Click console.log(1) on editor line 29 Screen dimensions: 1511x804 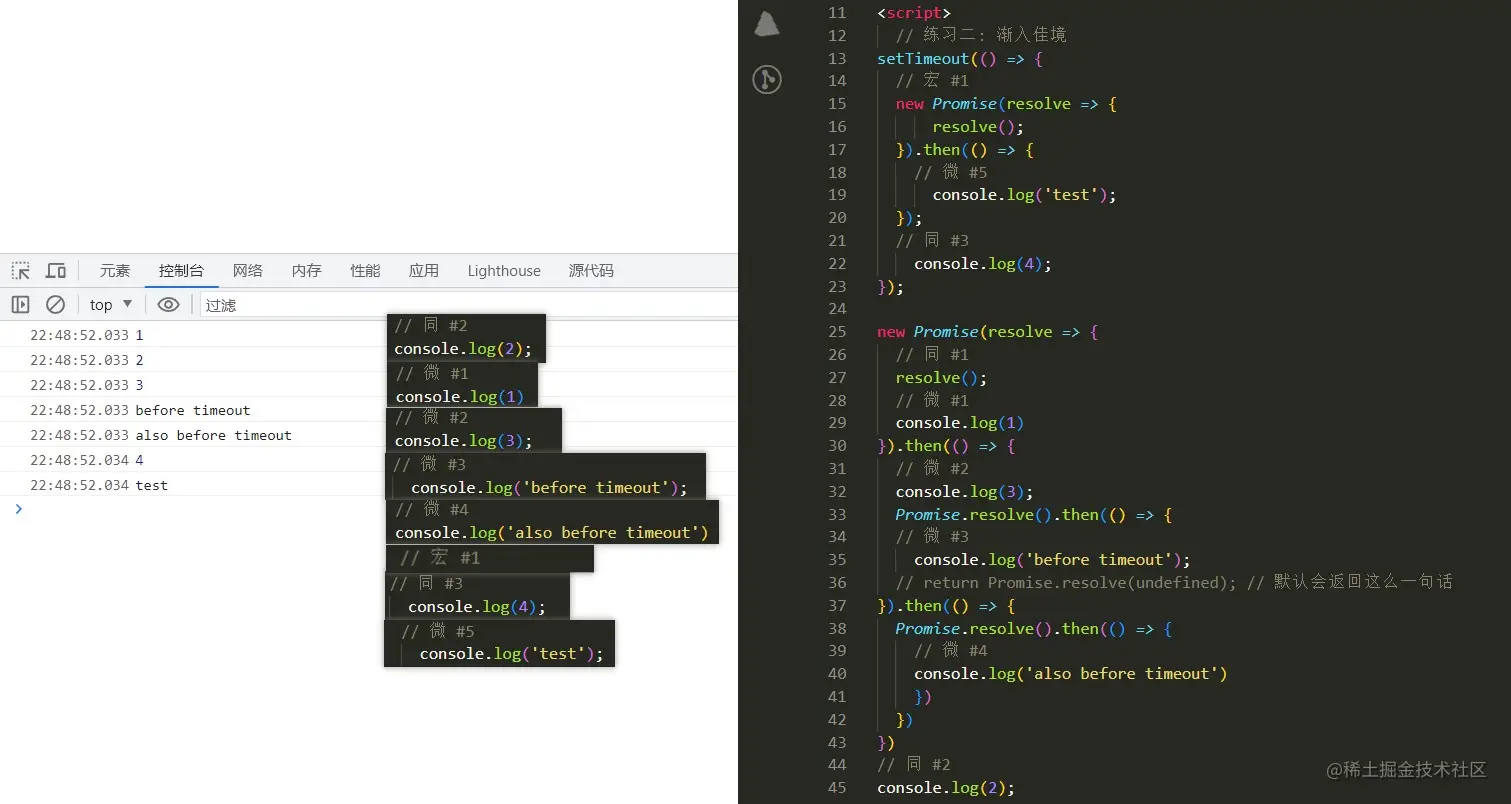[960, 423]
